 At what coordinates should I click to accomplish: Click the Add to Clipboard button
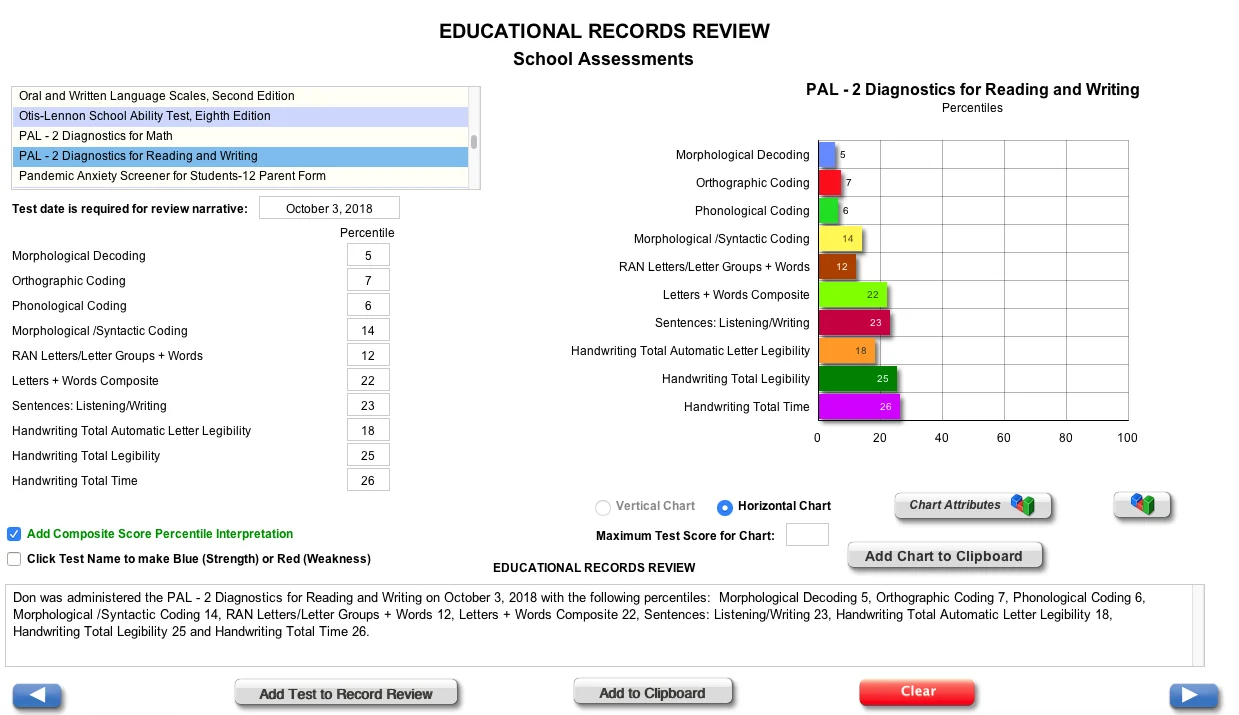pyautogui.click(x=653, y=692)
